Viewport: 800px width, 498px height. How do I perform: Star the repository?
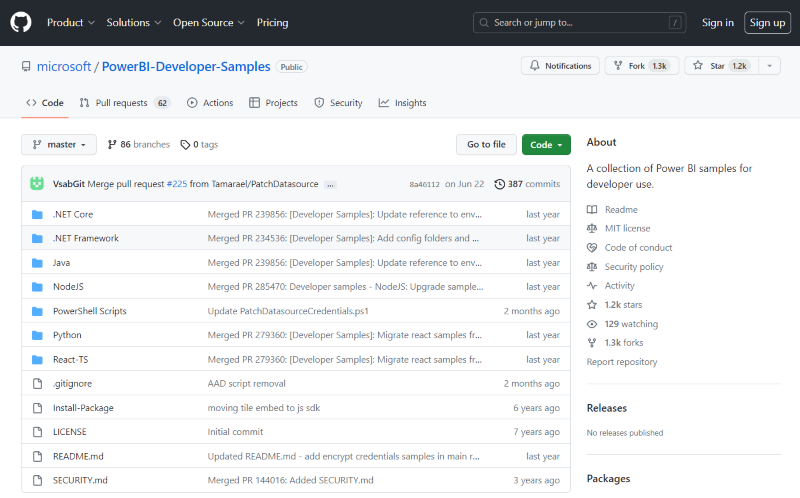point(721,66)
